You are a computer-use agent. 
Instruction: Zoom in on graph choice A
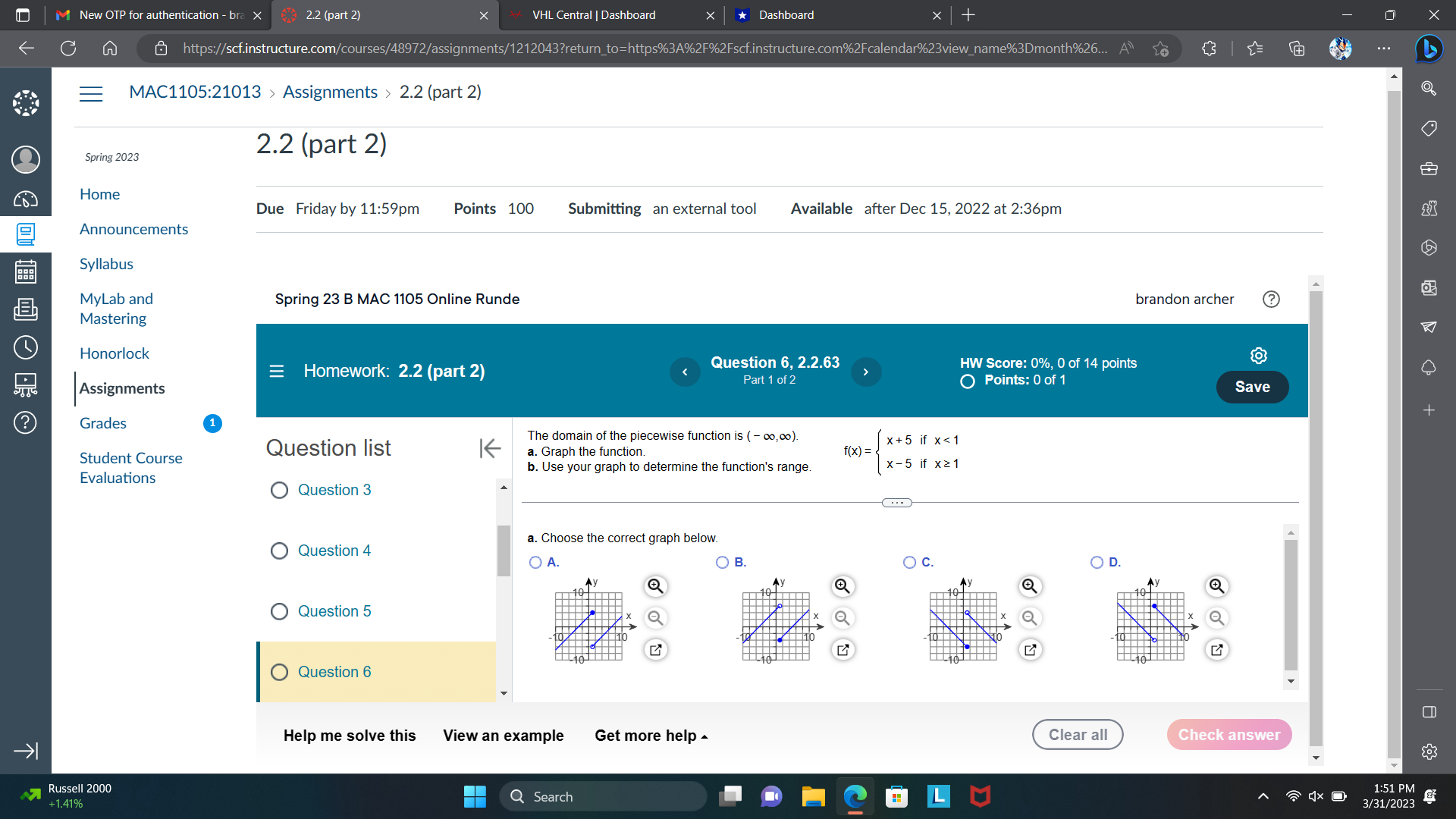(655, 585)
